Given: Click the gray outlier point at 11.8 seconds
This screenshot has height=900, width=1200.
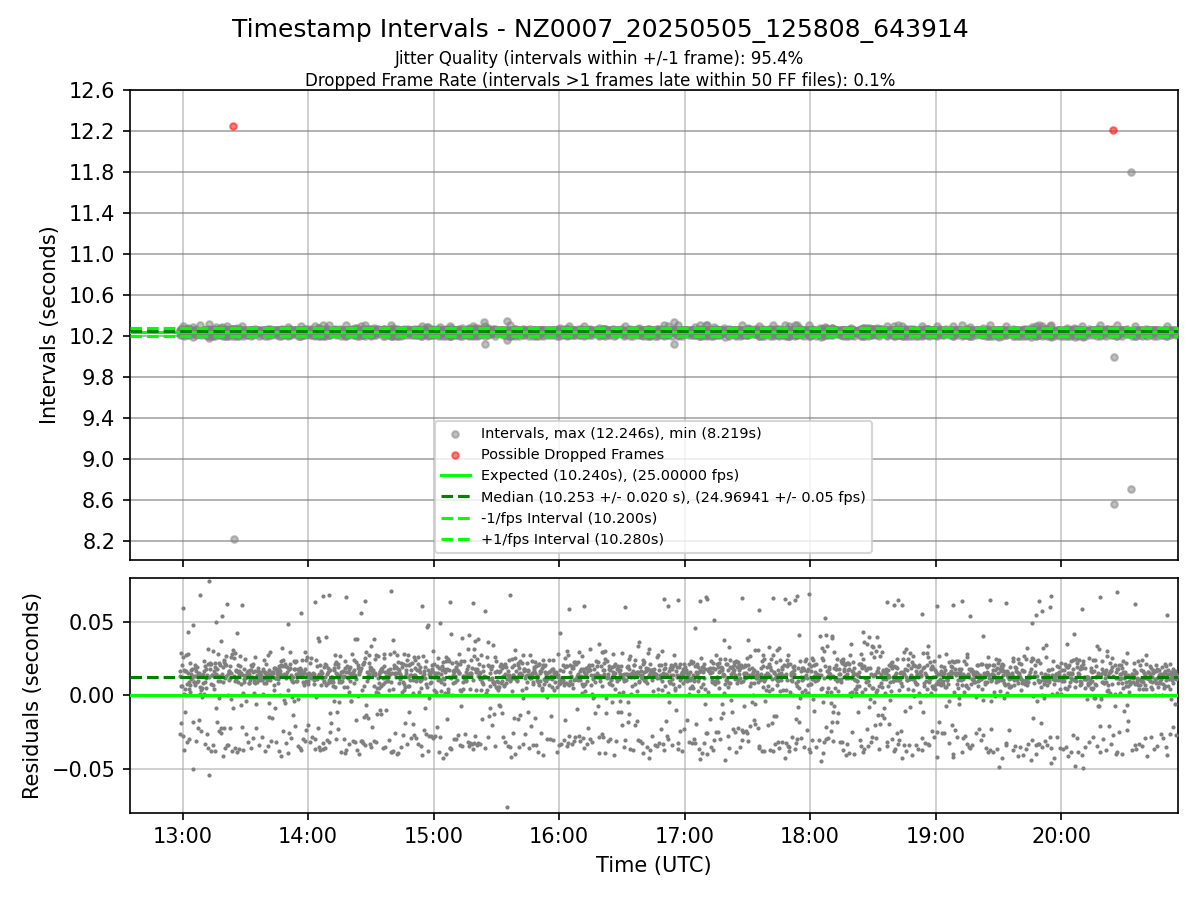Looking at the screenshot, I should (1131, 172).
